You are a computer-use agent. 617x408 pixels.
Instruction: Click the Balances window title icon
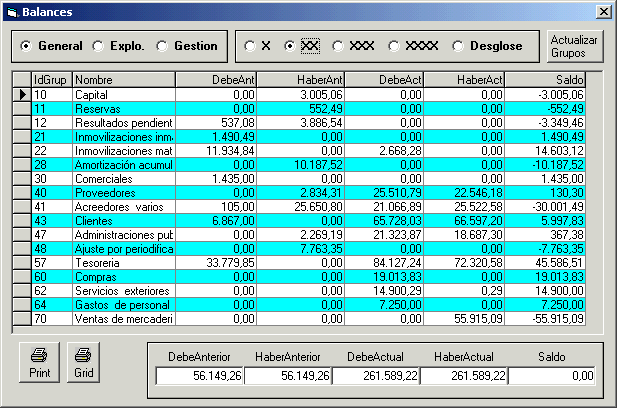tap(11, 10)
